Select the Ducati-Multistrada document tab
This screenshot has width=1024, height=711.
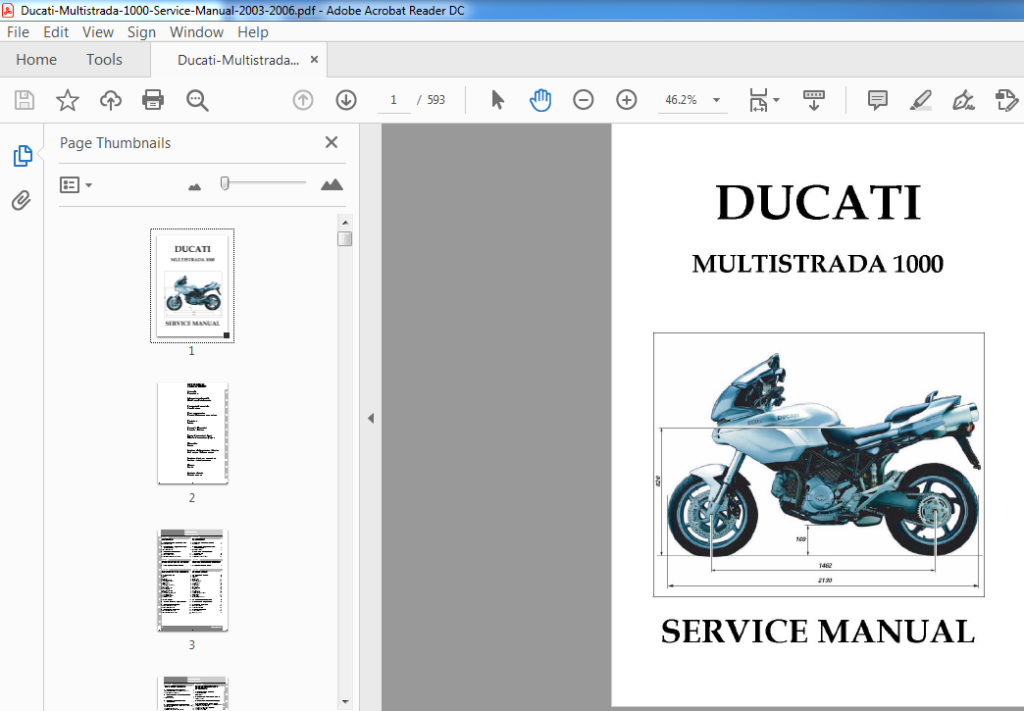[x=238, y=60]
